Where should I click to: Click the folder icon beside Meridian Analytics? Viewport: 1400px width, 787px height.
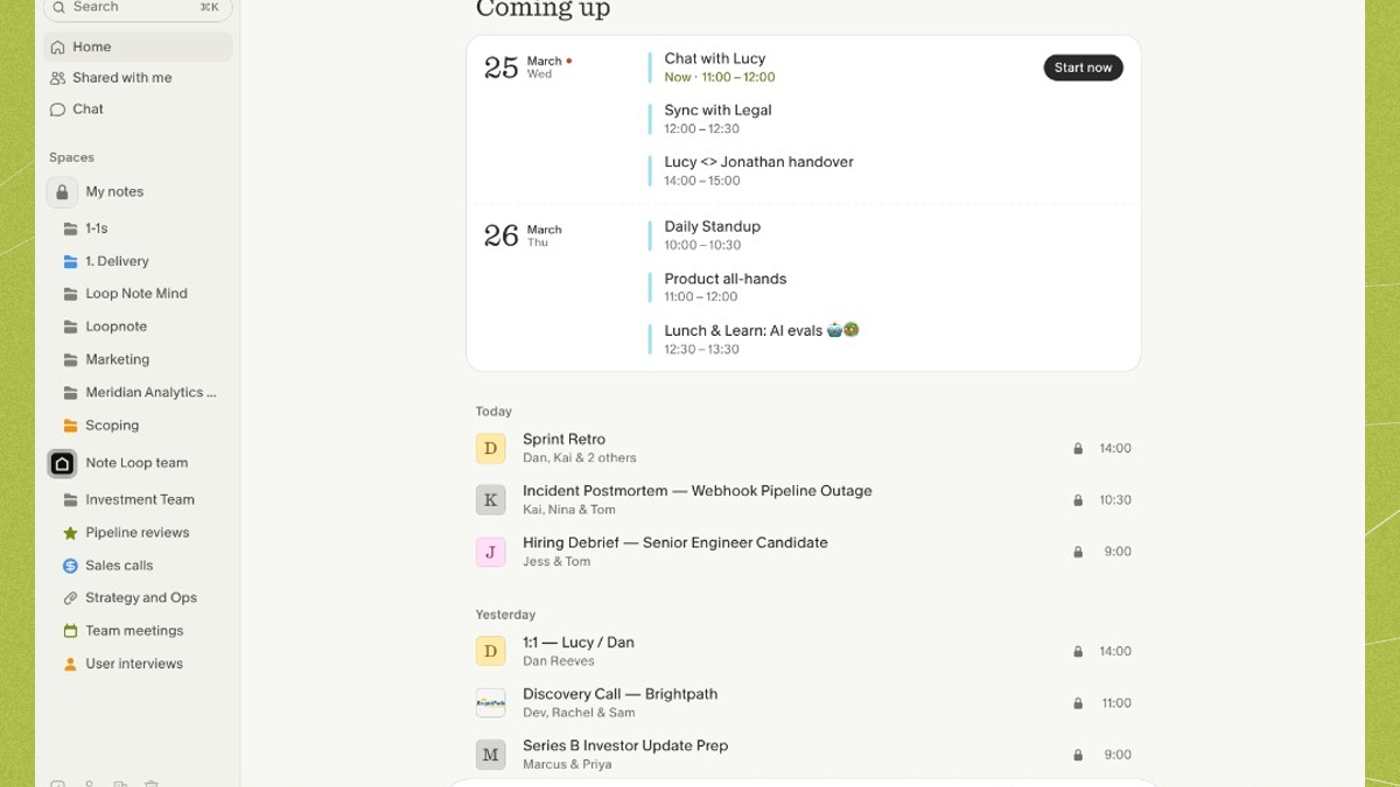70,393
